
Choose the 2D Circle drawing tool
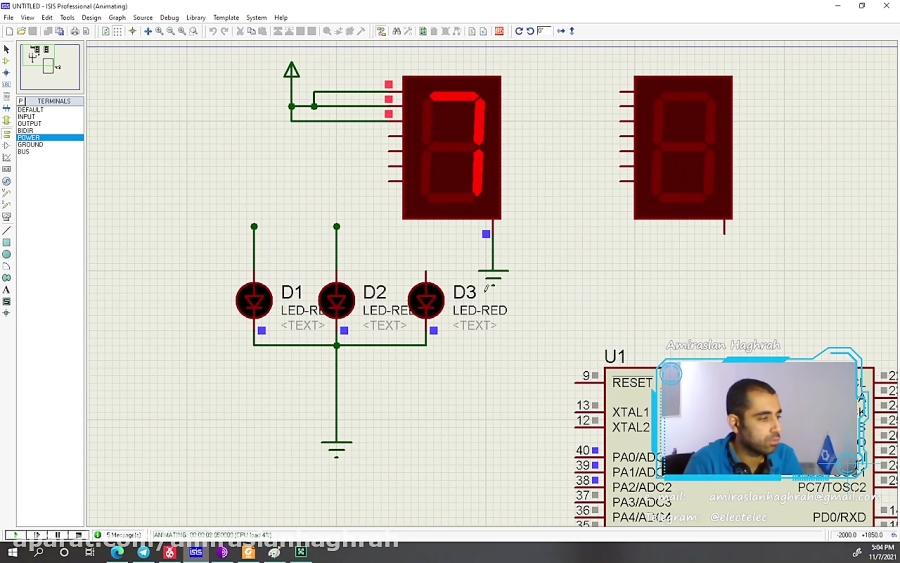(6, 254)
